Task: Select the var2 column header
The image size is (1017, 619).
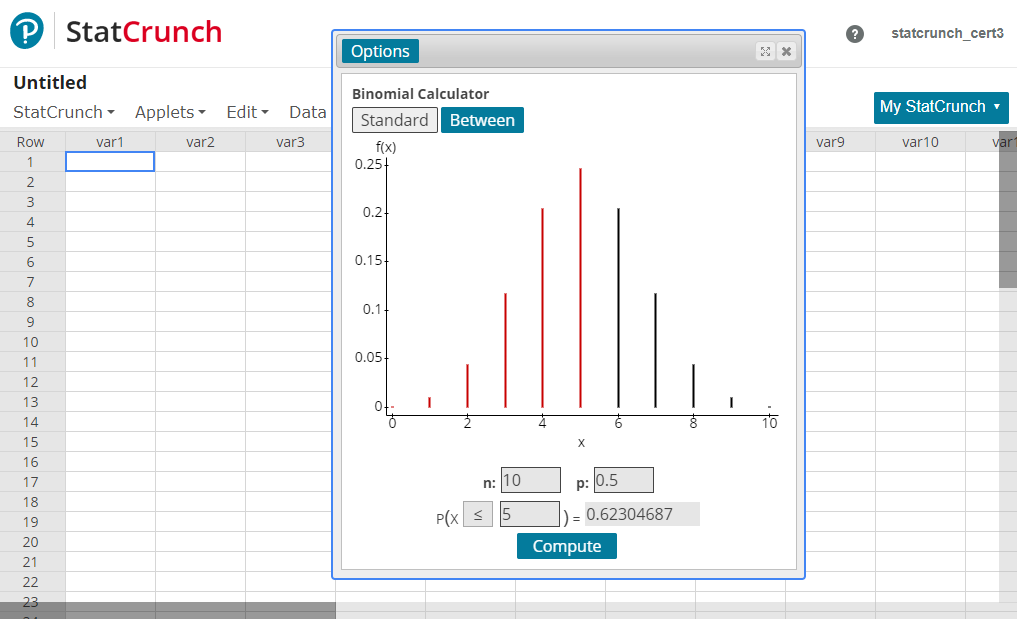Action: click(x=200, y=141)
